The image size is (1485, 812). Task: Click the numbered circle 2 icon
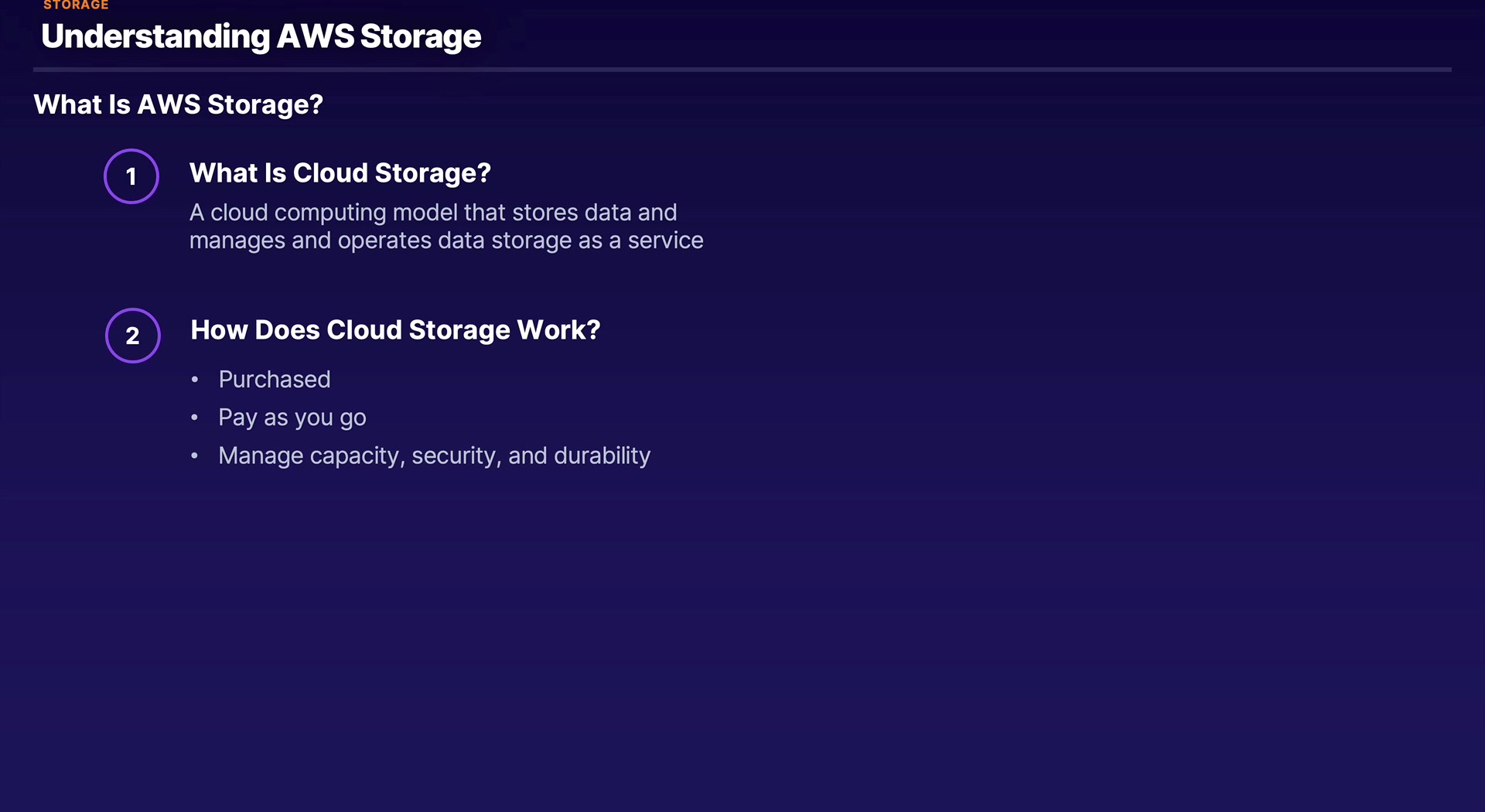(133, 336)
